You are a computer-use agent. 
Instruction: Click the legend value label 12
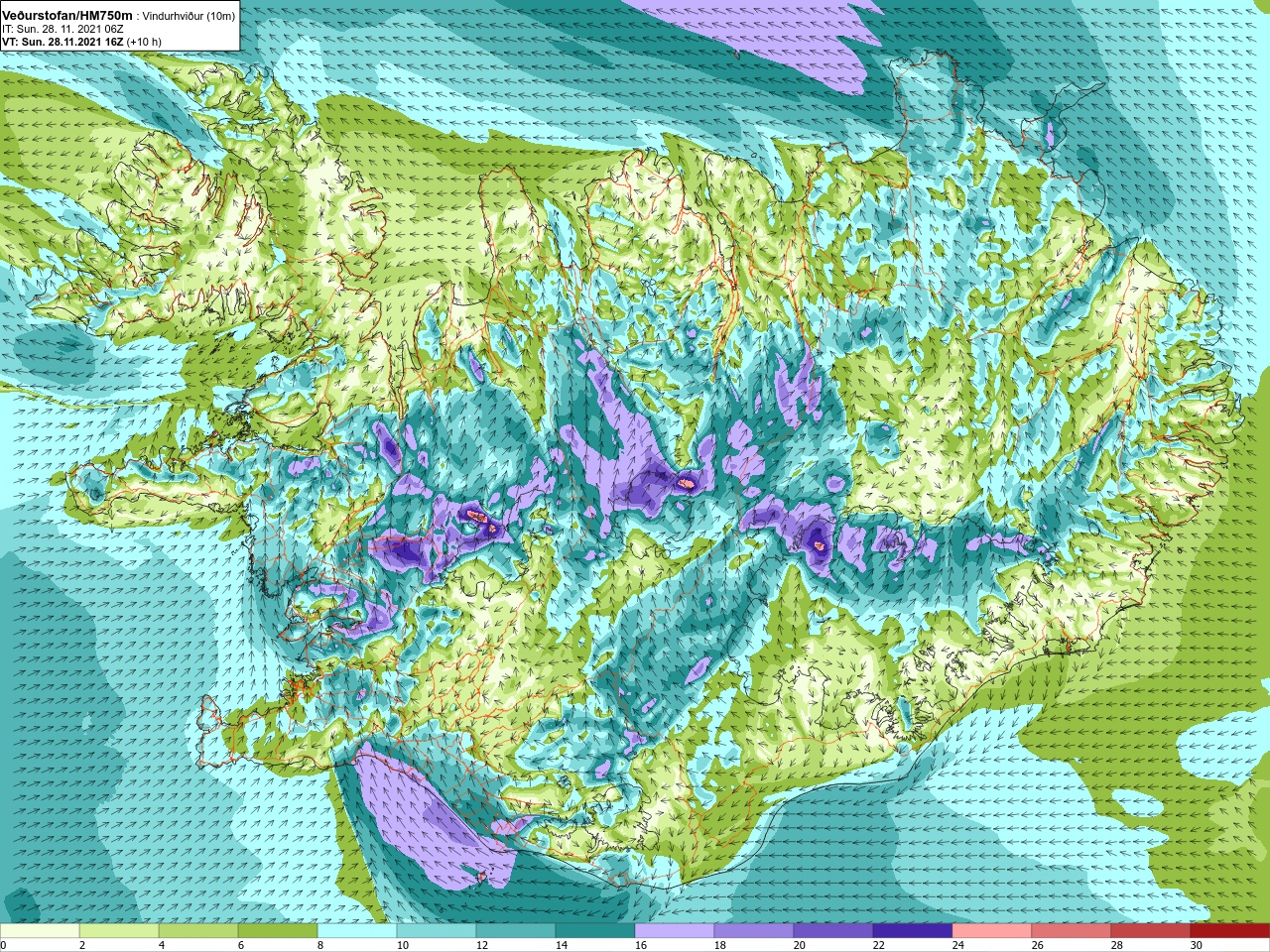pos(482,945)
